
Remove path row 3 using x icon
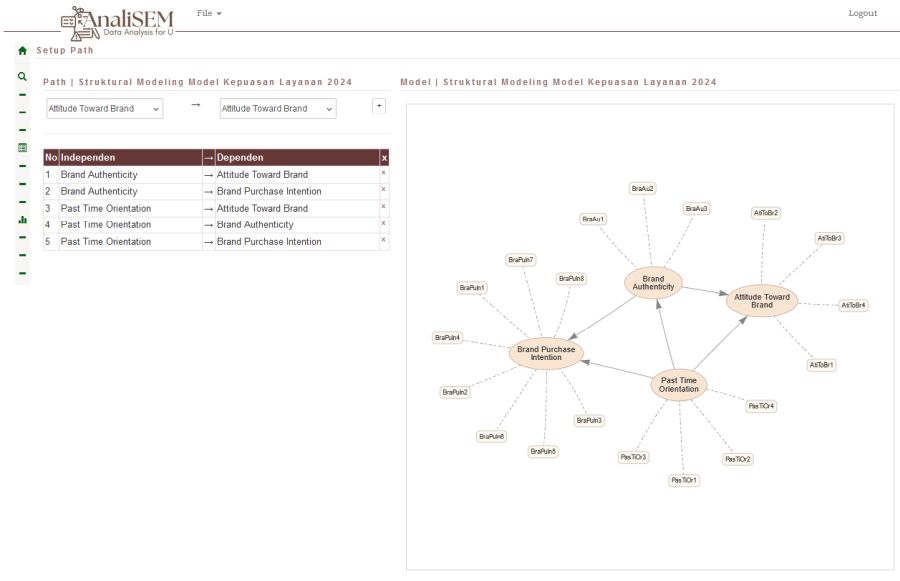click(384, 208)
